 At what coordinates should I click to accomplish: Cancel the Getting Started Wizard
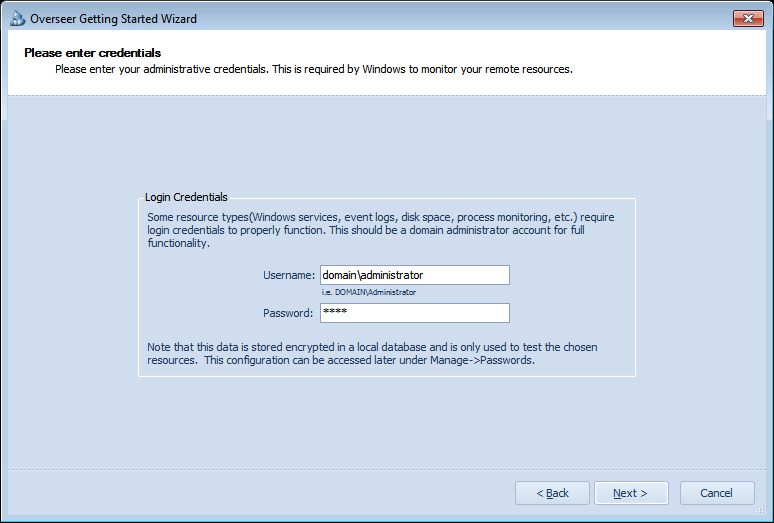(717, 493)
